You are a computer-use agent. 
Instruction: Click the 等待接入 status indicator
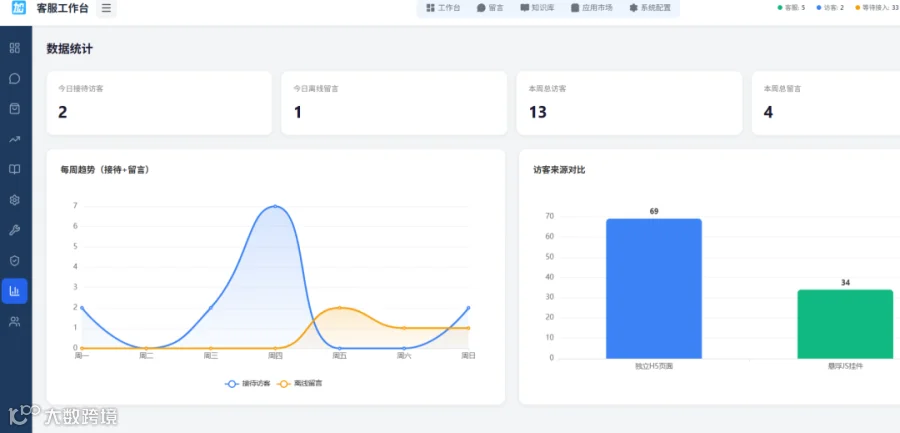877,8
